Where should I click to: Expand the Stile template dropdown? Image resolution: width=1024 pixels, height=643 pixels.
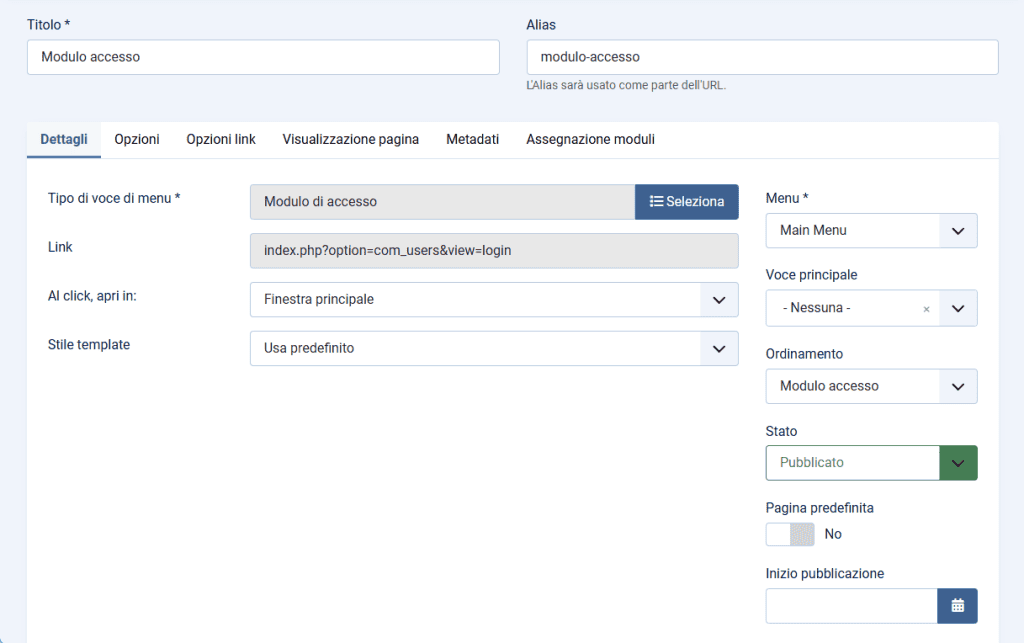pos(494,349)
